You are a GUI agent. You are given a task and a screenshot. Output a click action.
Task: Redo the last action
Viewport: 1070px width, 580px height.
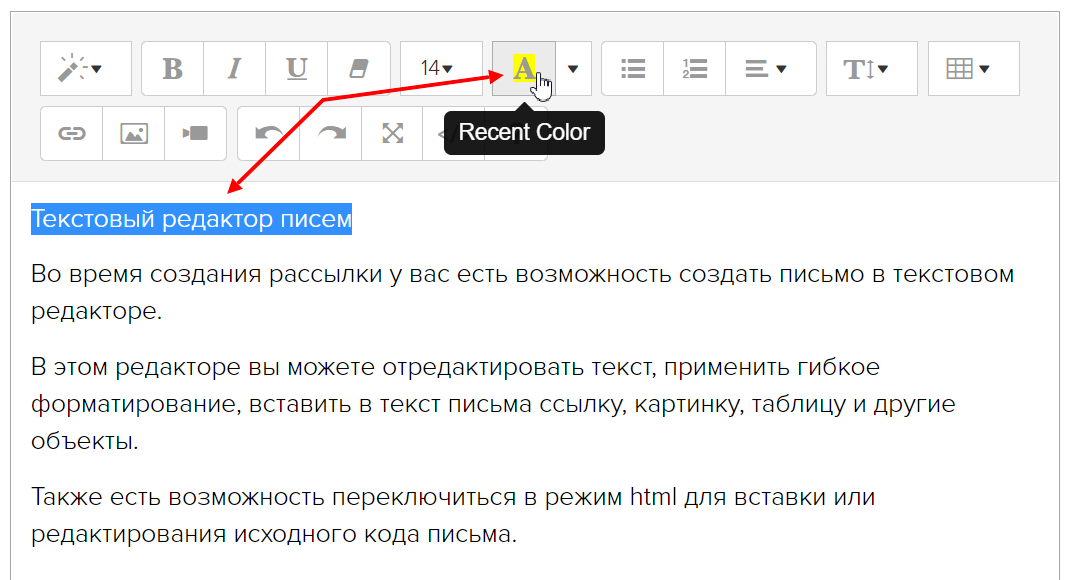[x=330, y=134]
